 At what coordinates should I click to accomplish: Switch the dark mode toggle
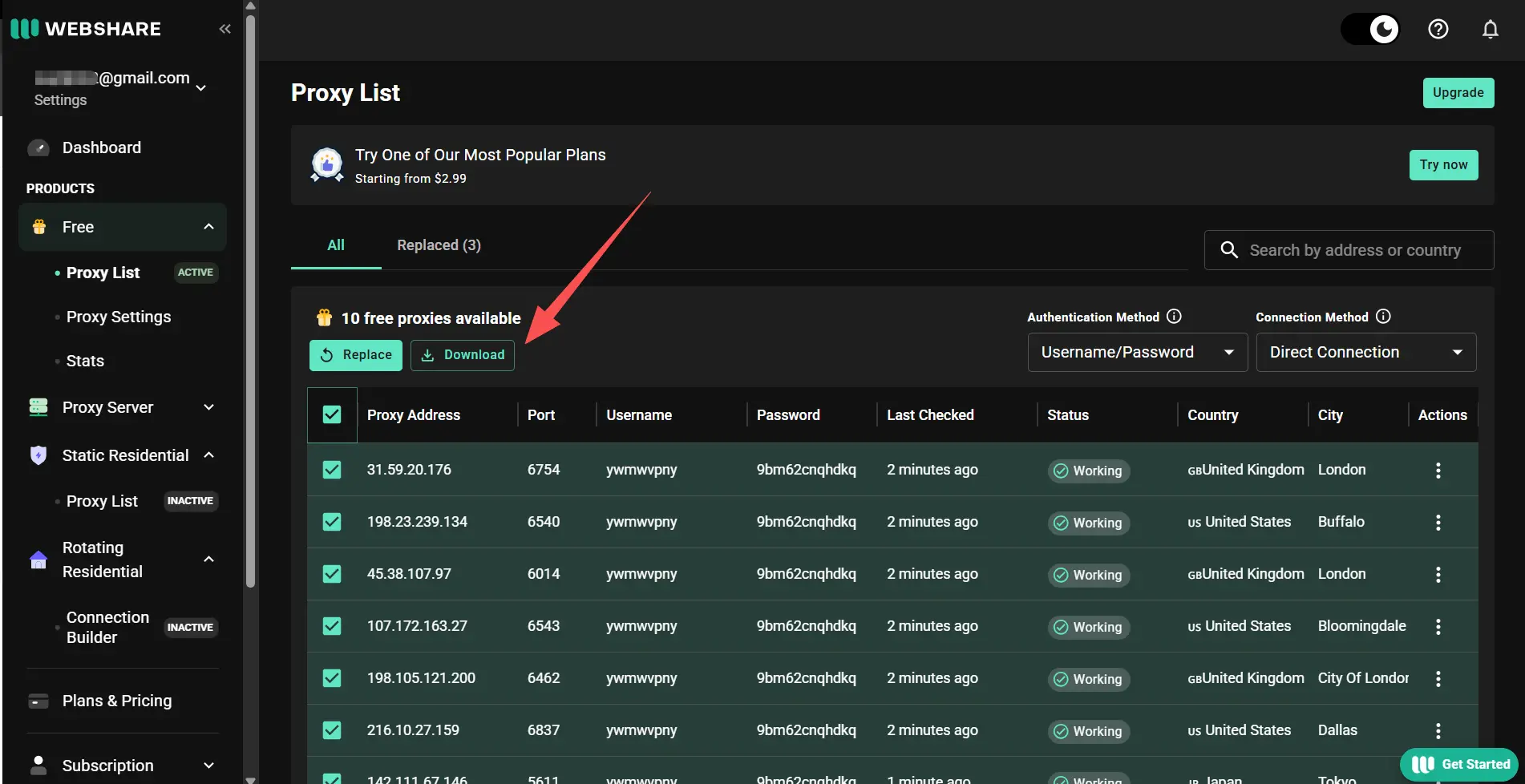point(1369,29)
